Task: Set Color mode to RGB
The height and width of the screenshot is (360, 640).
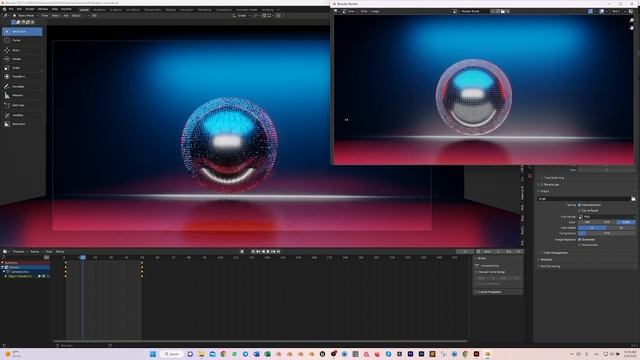Action: point(607,222)
